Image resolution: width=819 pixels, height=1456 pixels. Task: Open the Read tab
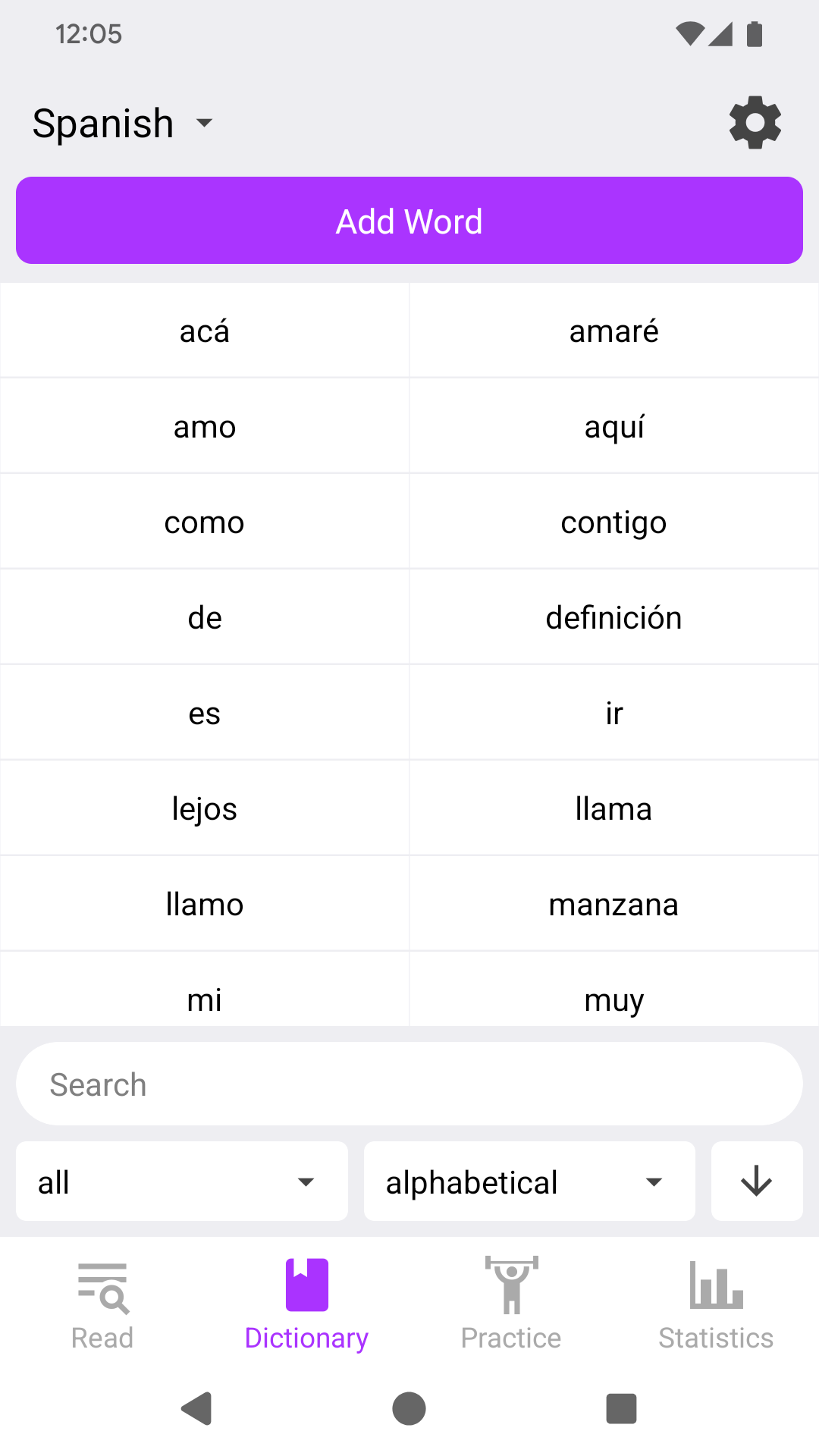[102, 1304]
